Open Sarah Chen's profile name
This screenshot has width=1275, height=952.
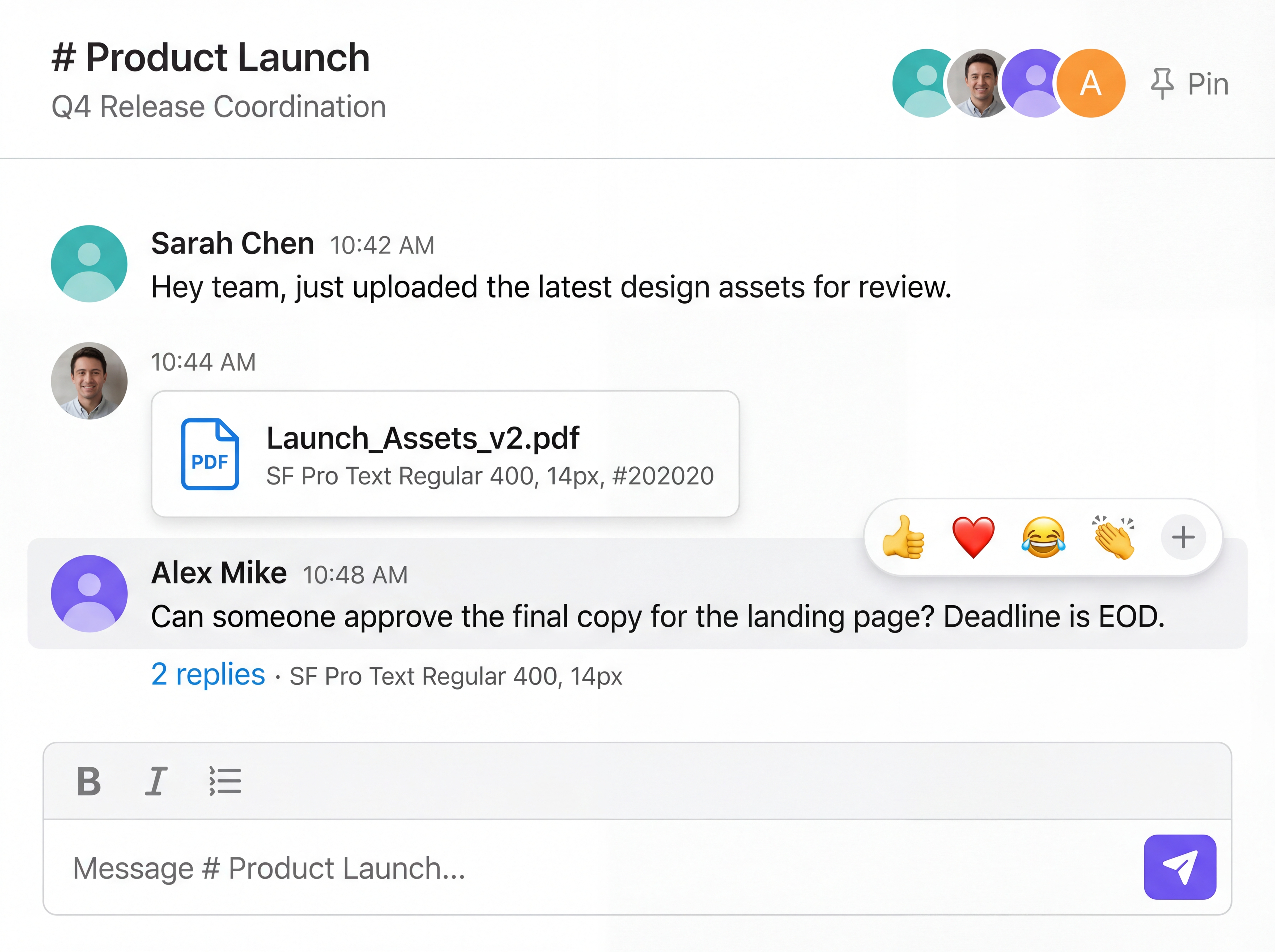[232, 243]
